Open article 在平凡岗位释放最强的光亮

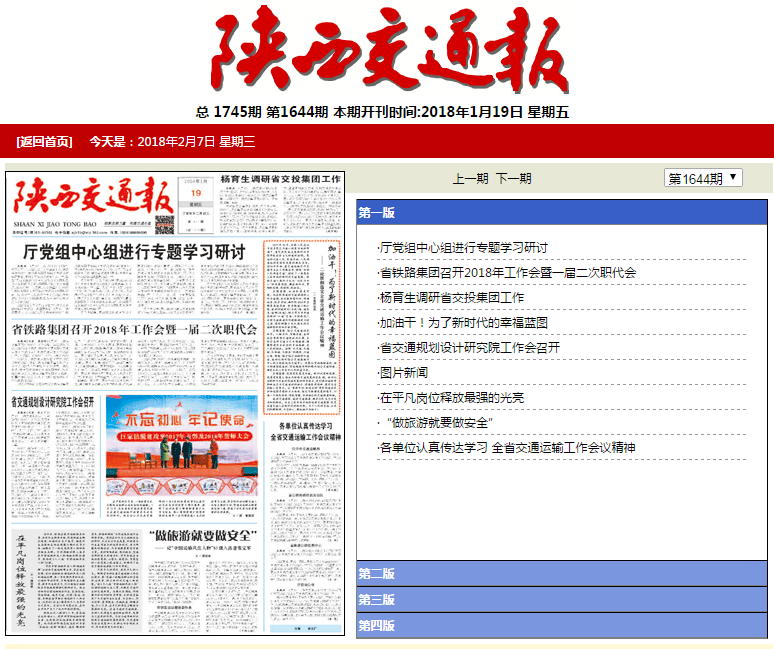click(451, 398)
